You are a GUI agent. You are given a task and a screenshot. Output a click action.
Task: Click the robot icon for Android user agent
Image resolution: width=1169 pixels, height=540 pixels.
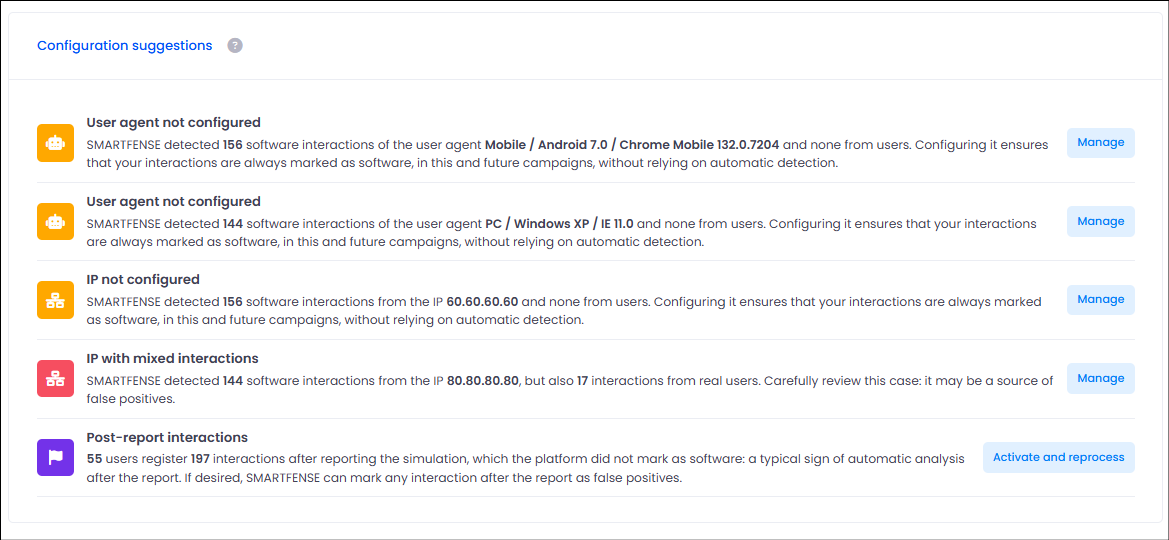[x=56, y=142]
